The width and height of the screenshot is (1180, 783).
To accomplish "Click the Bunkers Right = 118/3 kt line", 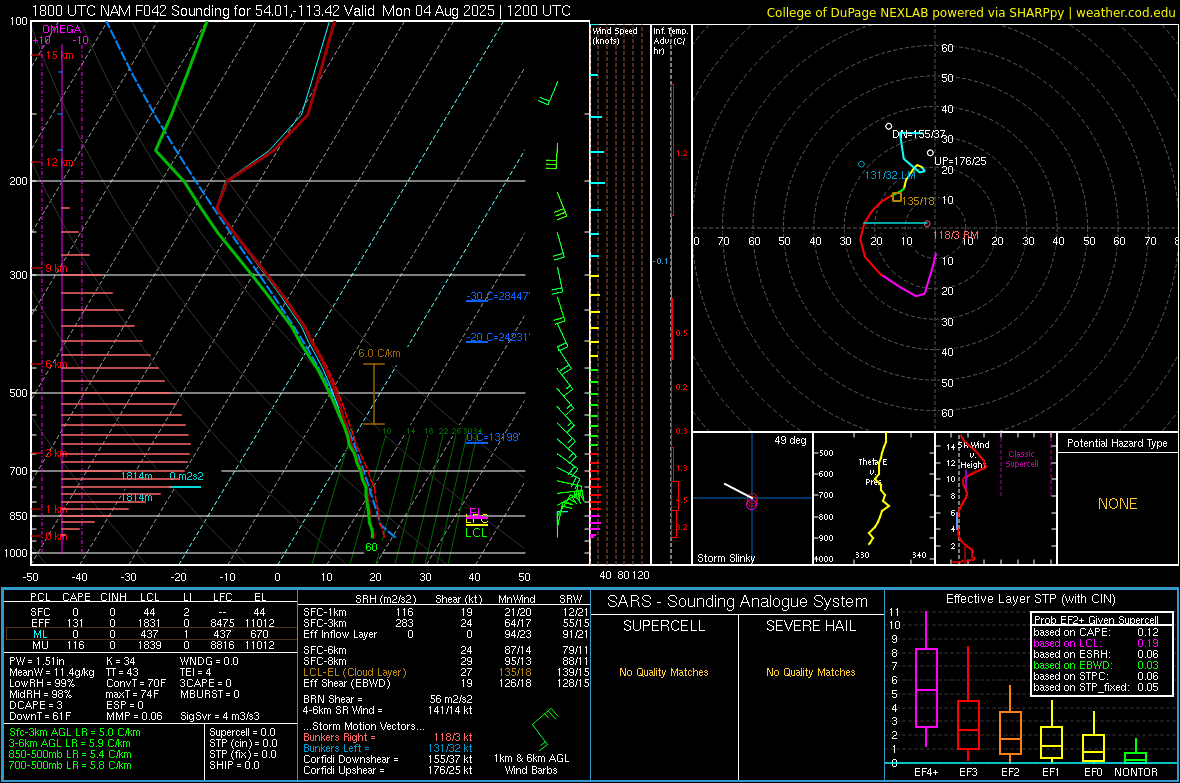I will coord(388,737).
